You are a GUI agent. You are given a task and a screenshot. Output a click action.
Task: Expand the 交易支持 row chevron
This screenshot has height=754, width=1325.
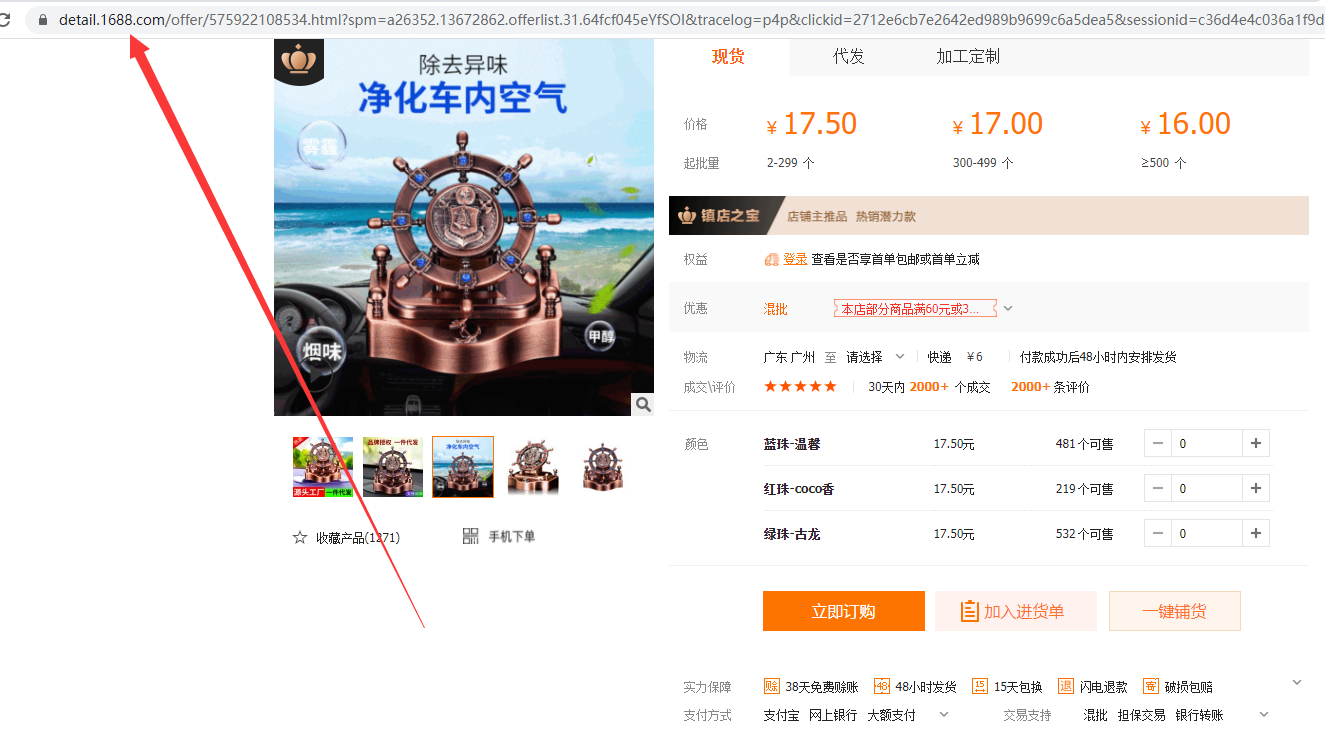[1264, 714]
